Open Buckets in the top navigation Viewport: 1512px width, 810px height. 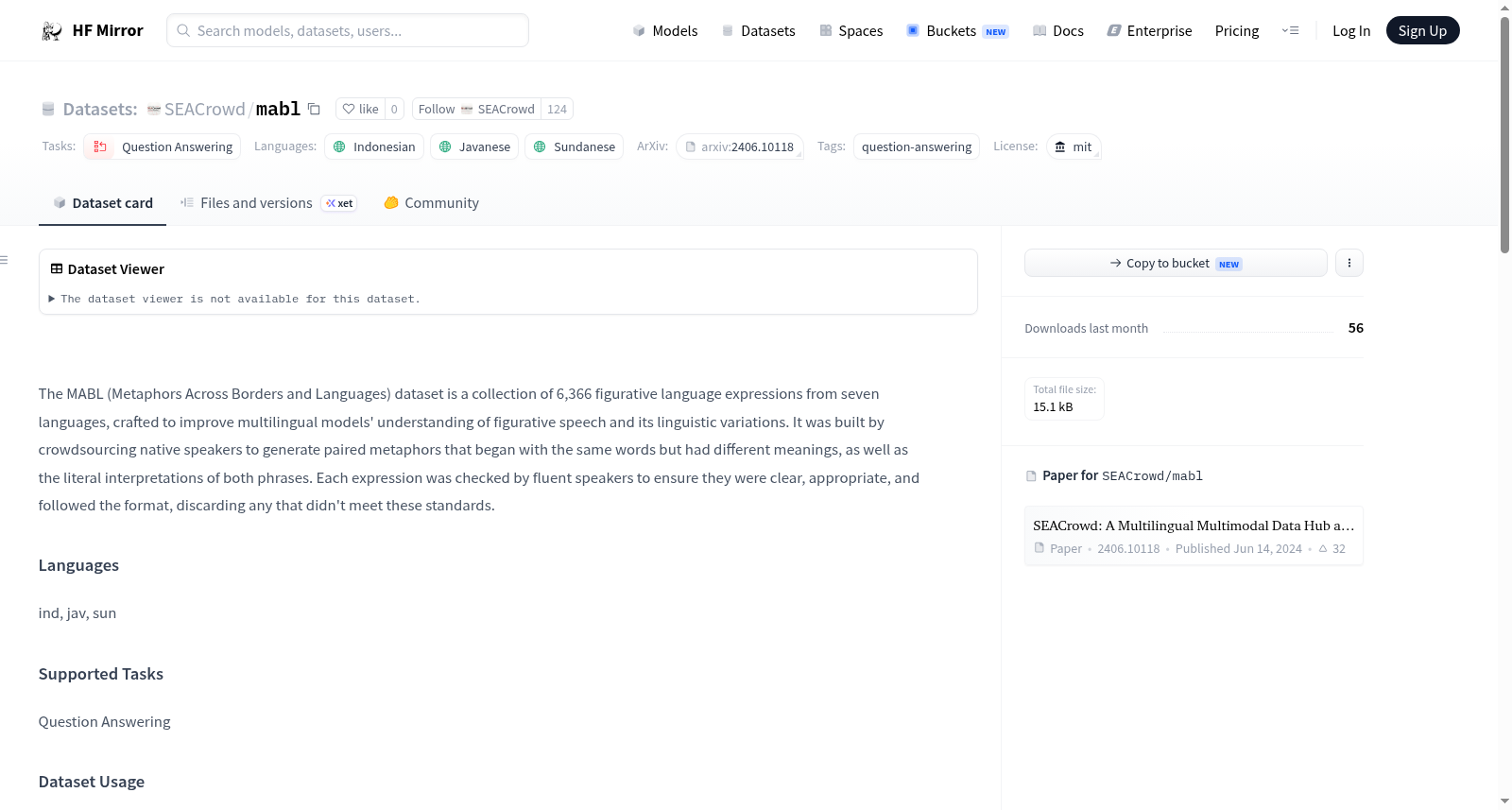(957, 31)
